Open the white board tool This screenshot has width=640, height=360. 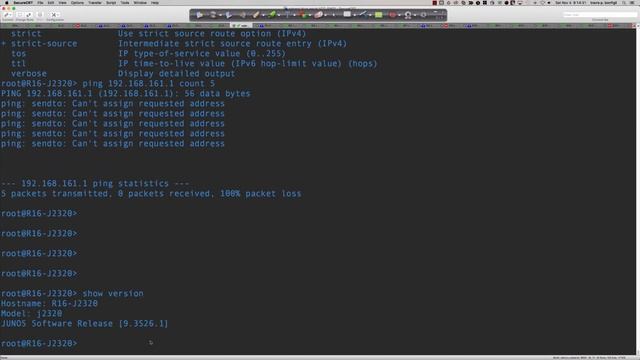(347, 15)
